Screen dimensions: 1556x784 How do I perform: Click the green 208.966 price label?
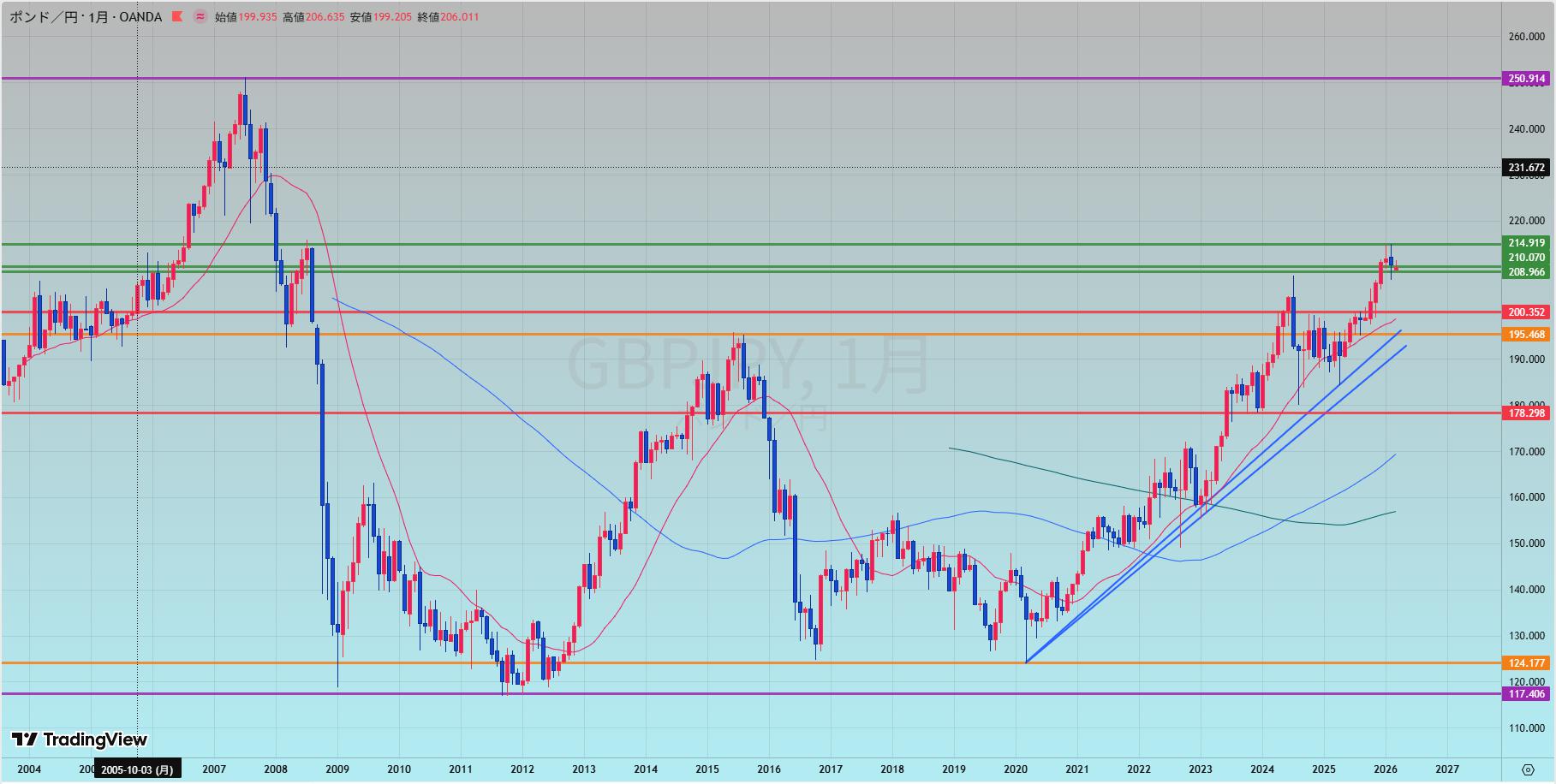point(1526,272)
